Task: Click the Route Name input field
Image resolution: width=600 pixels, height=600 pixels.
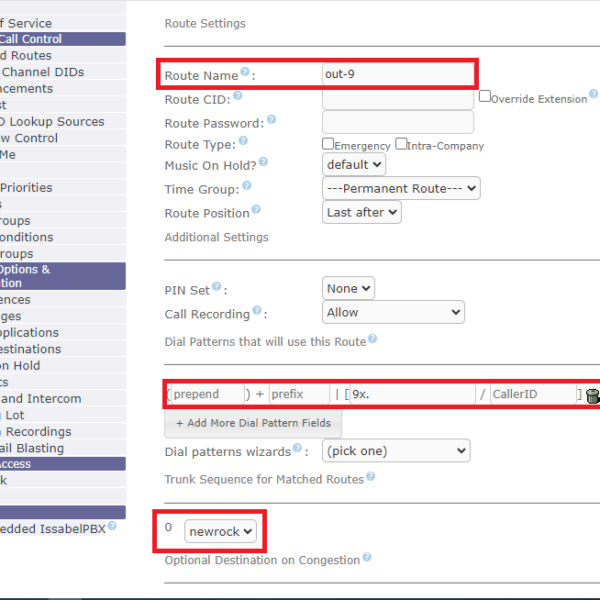Action: pyautogui.click(x=398, y=74)
